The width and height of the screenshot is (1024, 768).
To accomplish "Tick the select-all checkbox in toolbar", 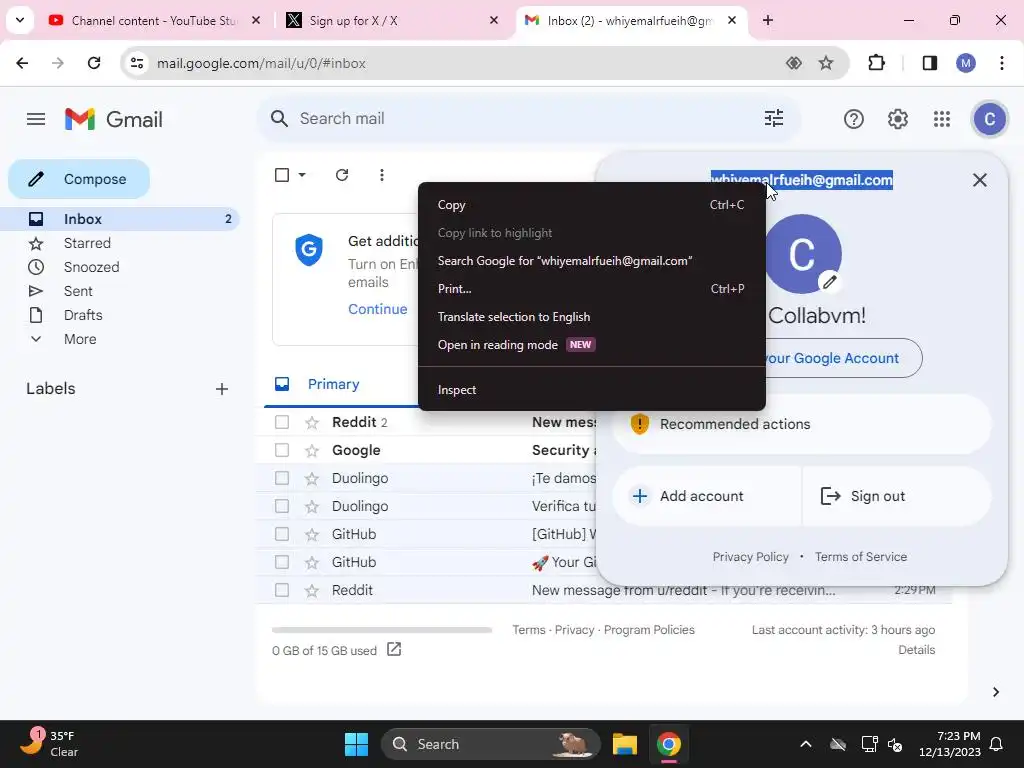I will click(x=282, y=175).
